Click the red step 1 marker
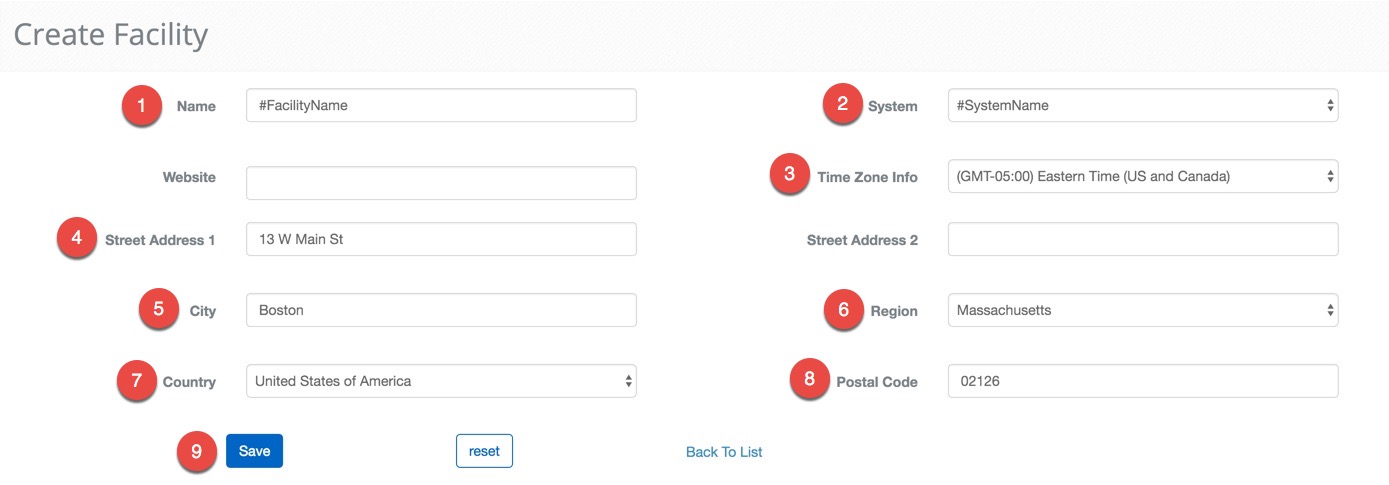Screen dimensions: 1389x485 tap(142, 105)
